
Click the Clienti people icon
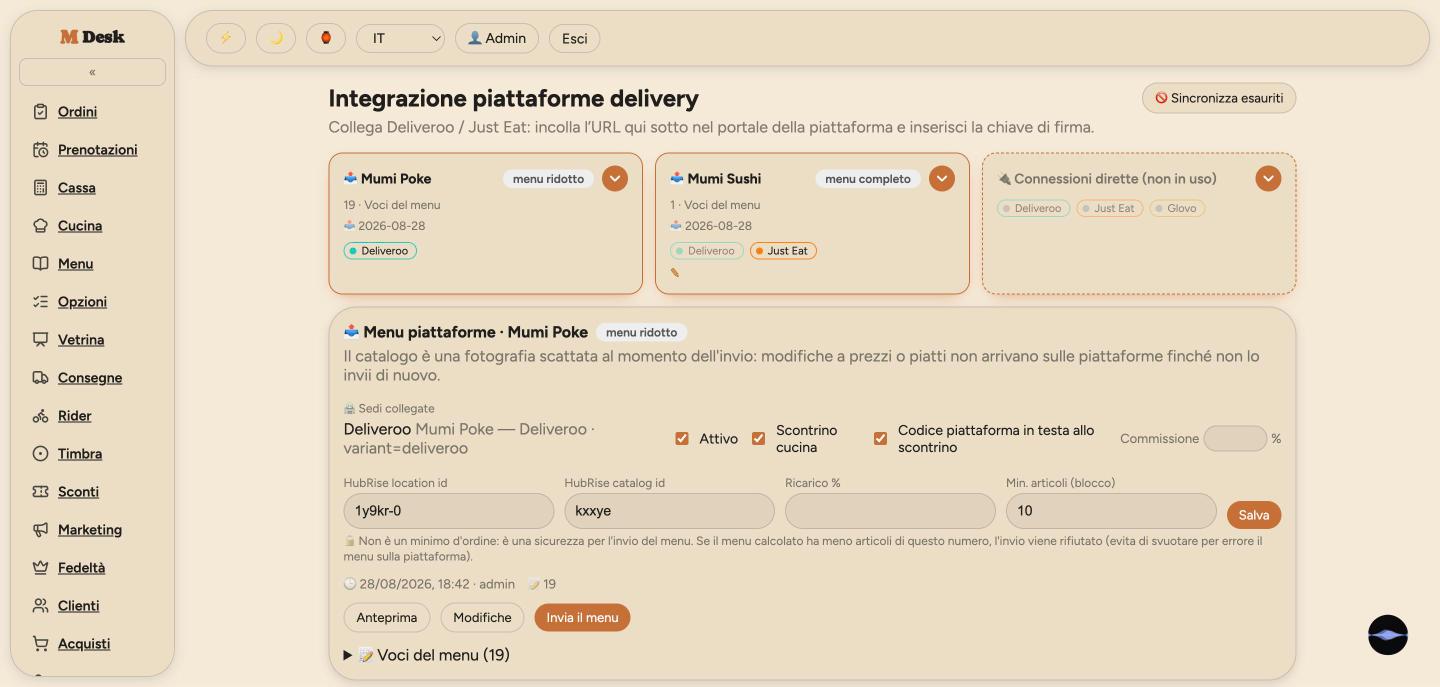pyautogui.click(x=40, y=606)
